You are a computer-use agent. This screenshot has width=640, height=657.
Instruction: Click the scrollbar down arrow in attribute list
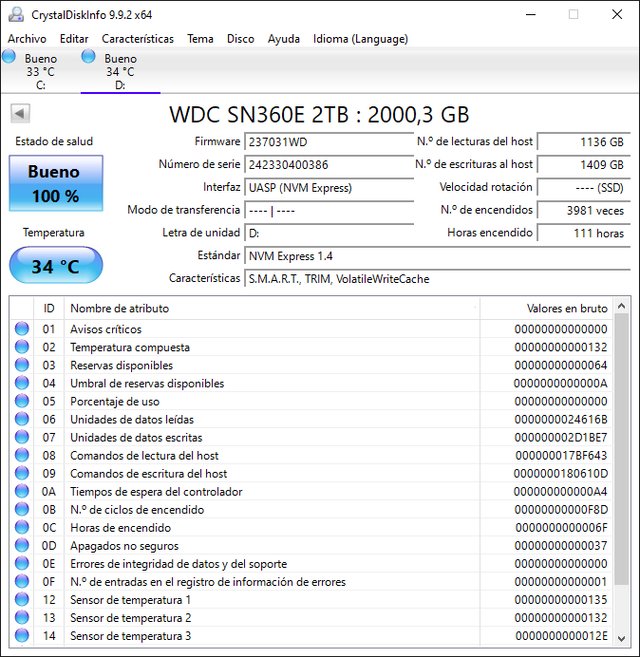coord(622,639)
